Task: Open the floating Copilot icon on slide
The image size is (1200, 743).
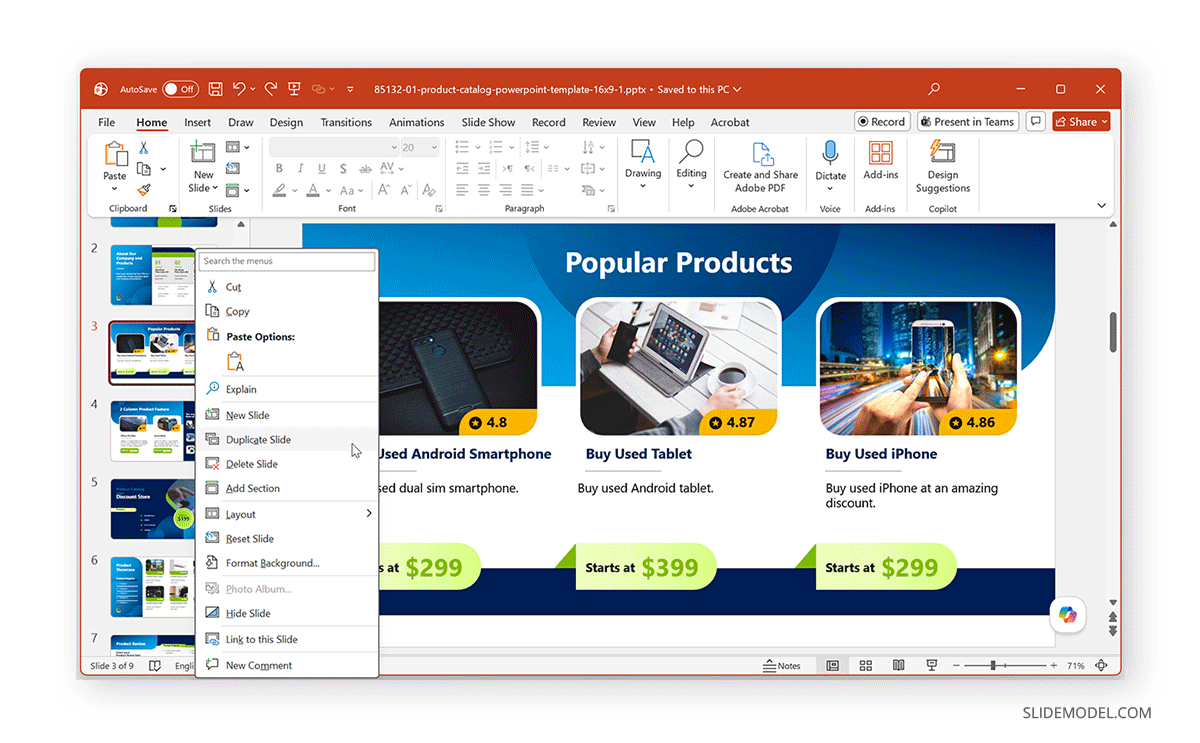Action: (x=1068, y=615)
